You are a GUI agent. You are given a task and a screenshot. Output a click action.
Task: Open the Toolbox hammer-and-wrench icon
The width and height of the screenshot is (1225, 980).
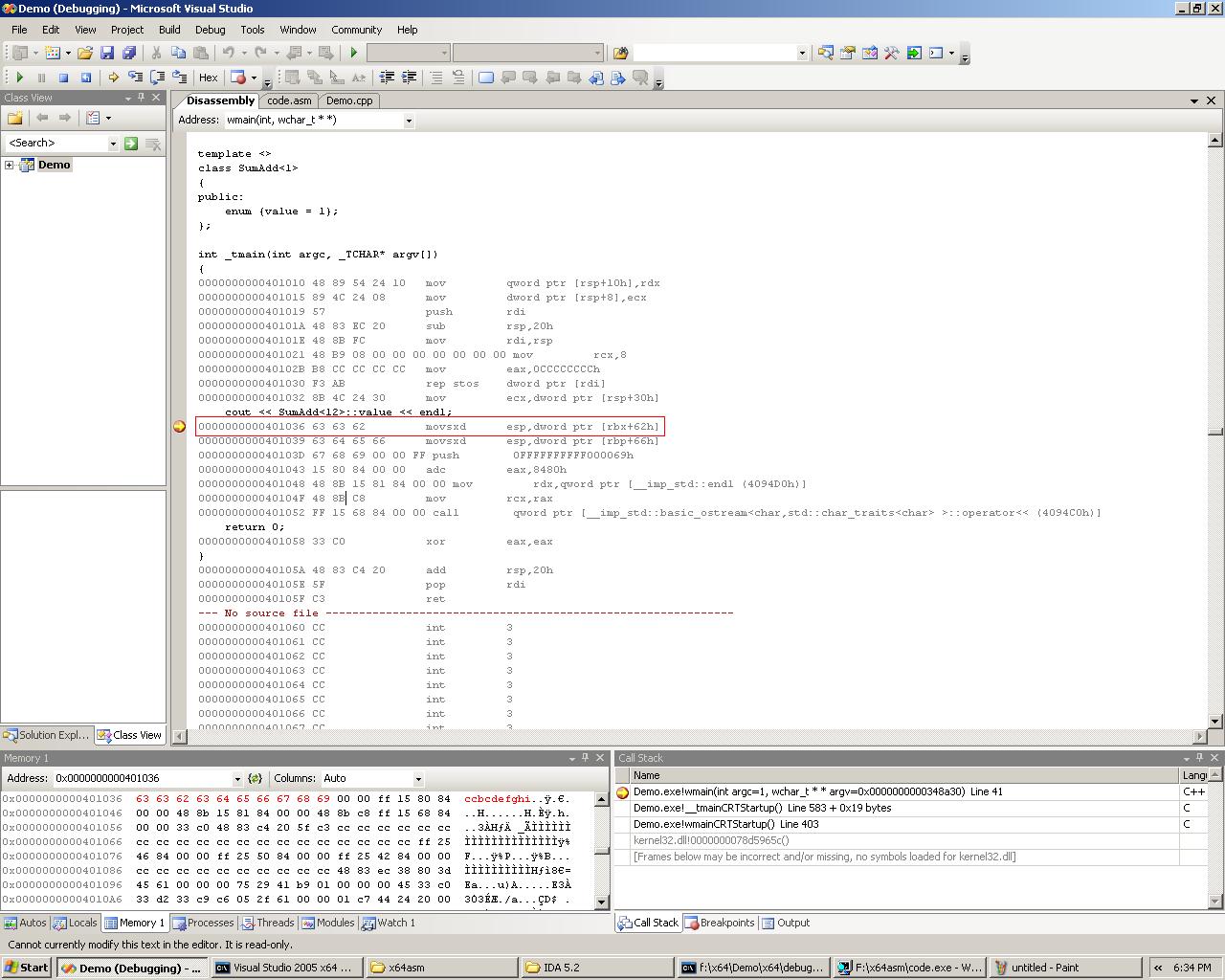coord(891,53)
